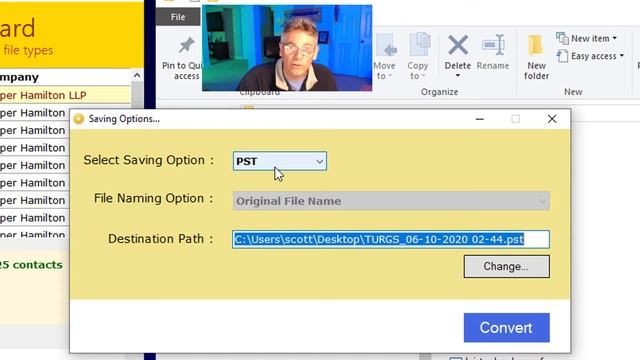Click the '25 contacts' status text
This screenshot has width=640, height=360.
(31, 265)
